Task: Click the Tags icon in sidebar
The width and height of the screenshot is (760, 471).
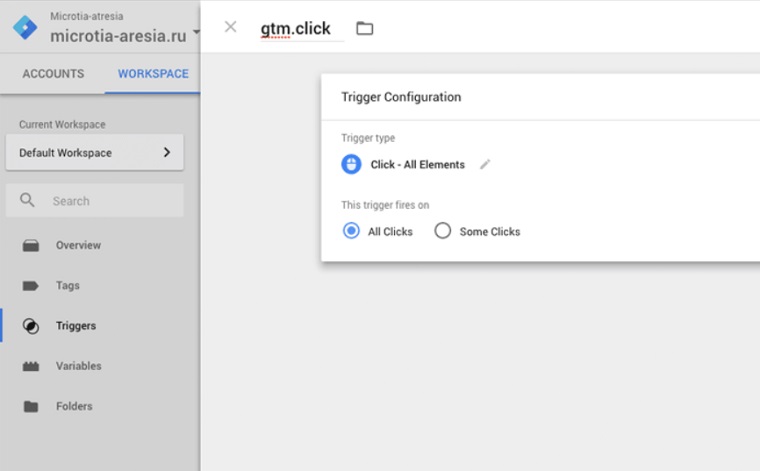Action: [x=31, y=286]
